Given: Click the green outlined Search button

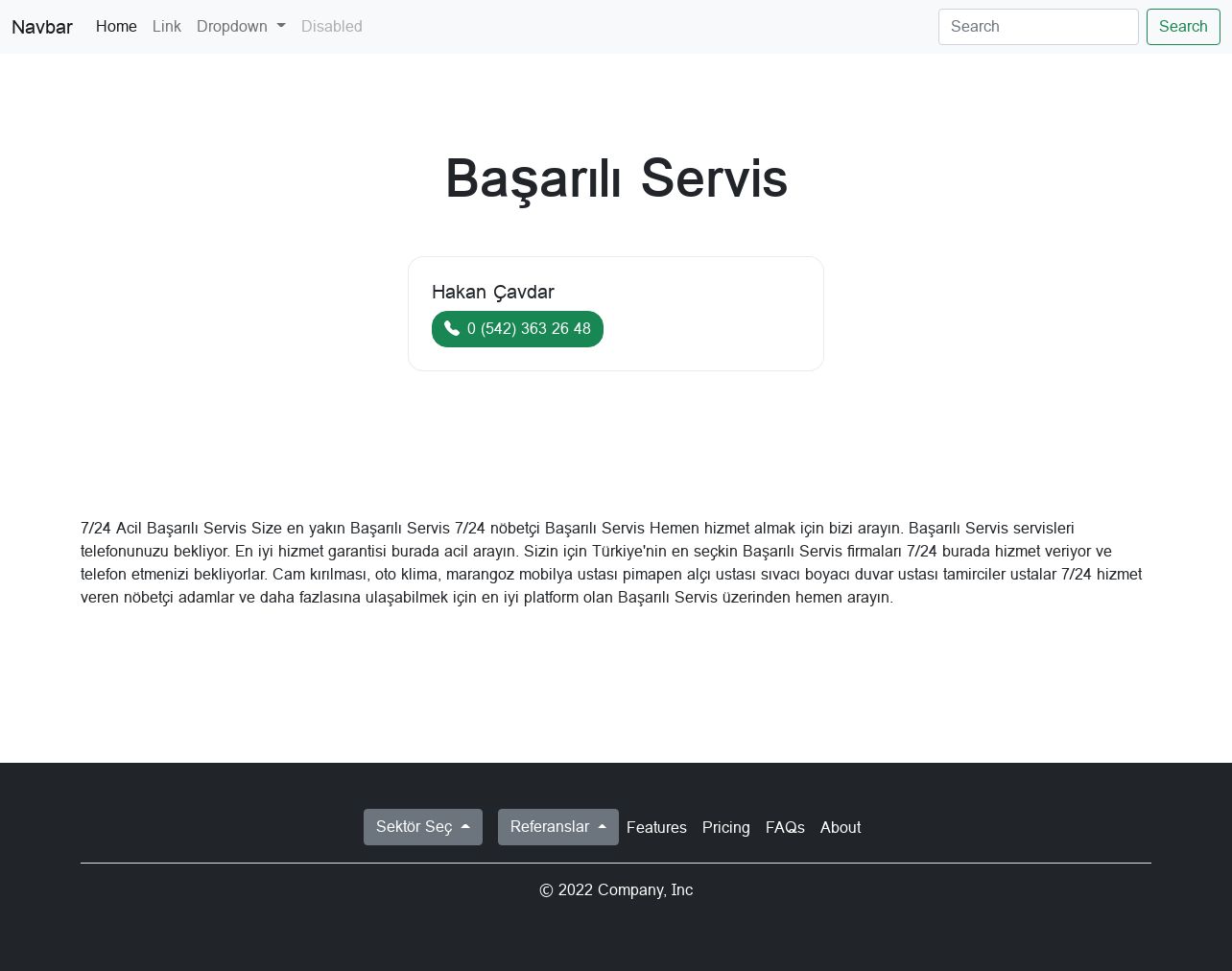Looking at the screenshot, I should point(1183,27).
